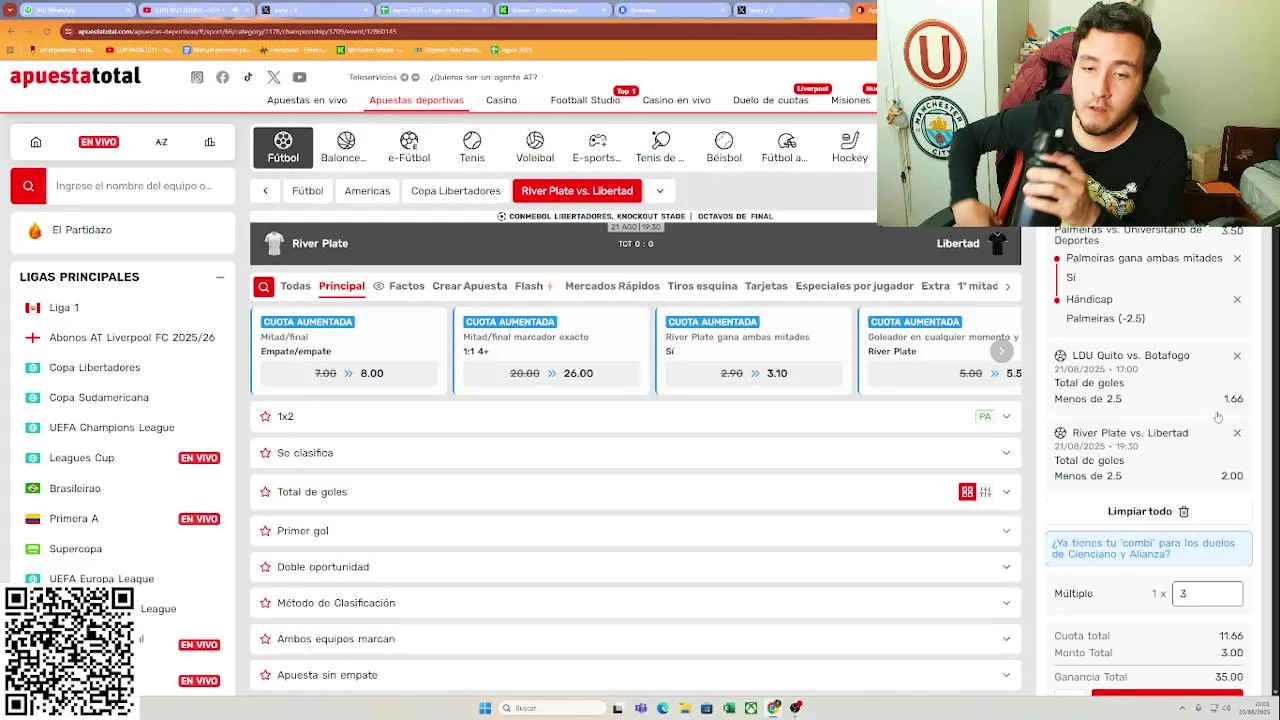Favorite the Se clasifica market star
Image resolution: width=1280 pixels, height=720 pixels.
click(265, 453)
